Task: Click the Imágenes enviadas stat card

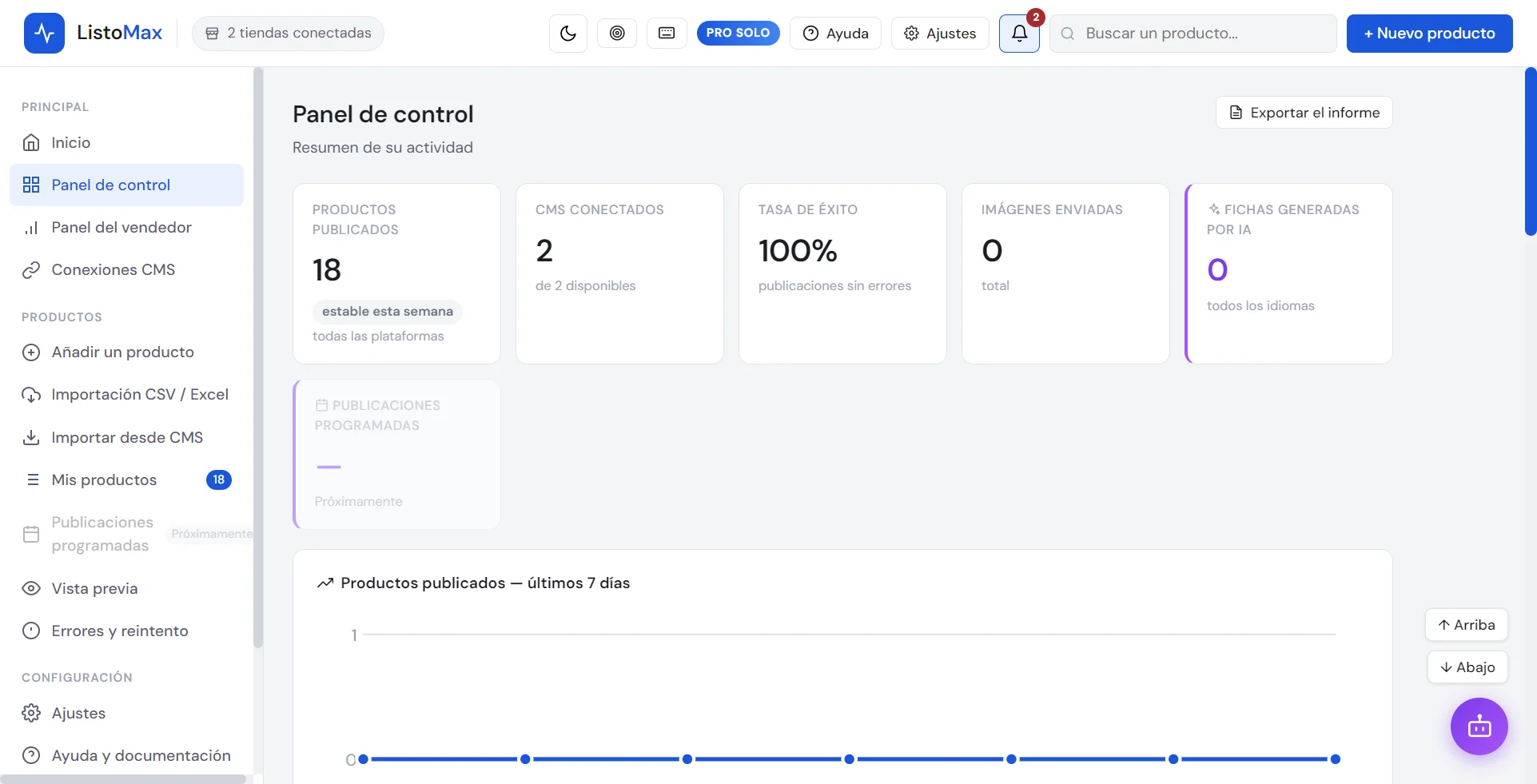Action: pos(1065,274)
